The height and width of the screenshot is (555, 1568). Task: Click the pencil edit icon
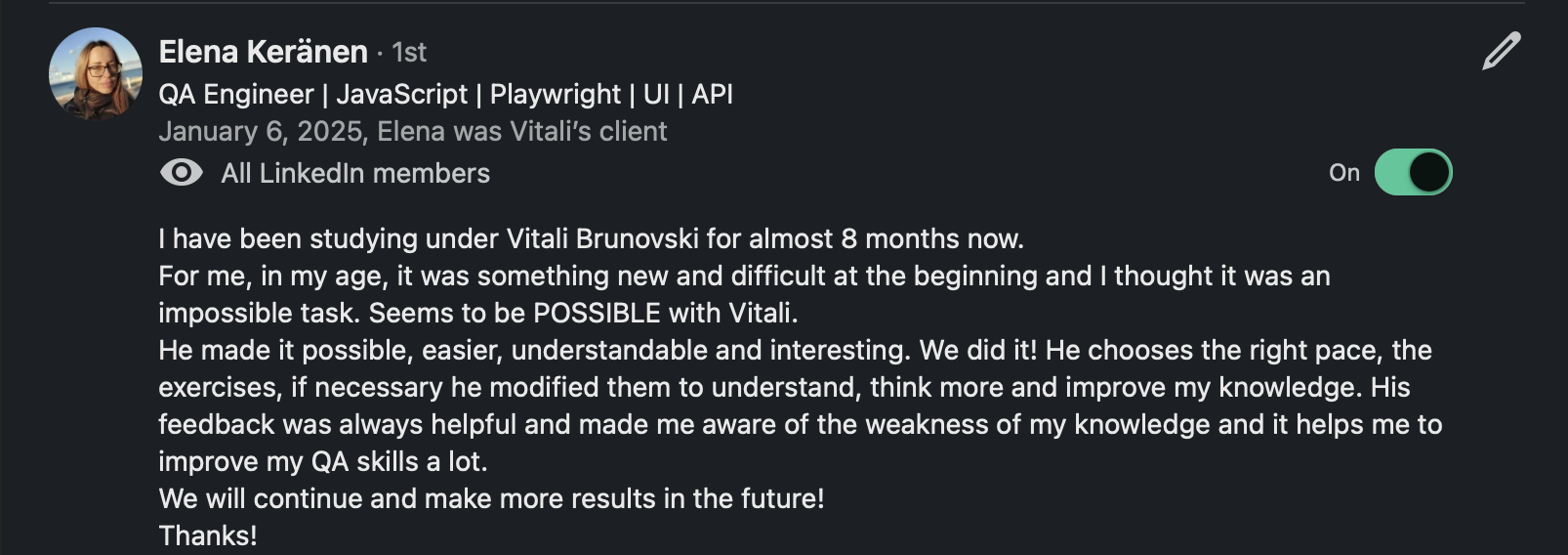pos(1501,52)
